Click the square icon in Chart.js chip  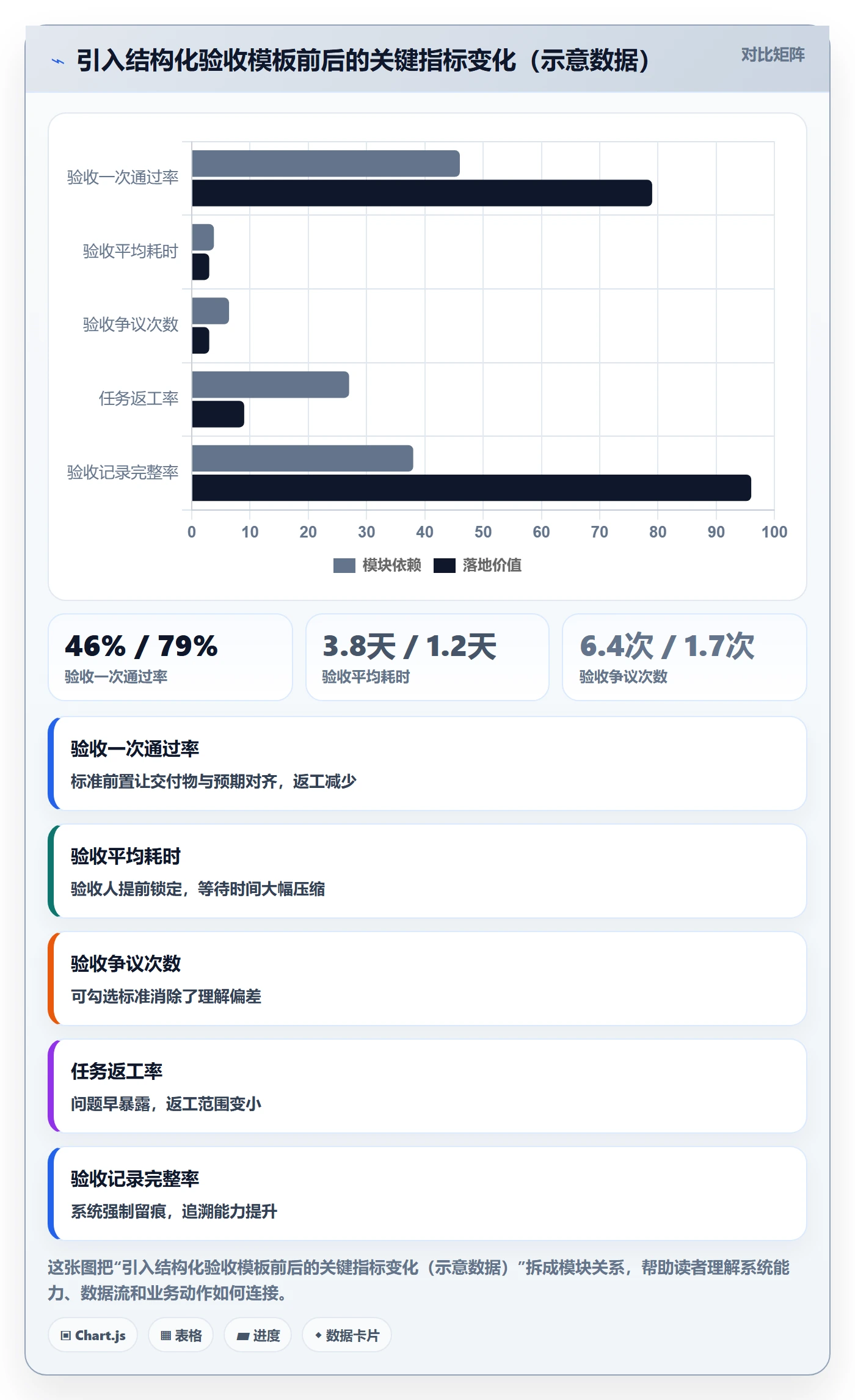click(x=65, y=1336)
